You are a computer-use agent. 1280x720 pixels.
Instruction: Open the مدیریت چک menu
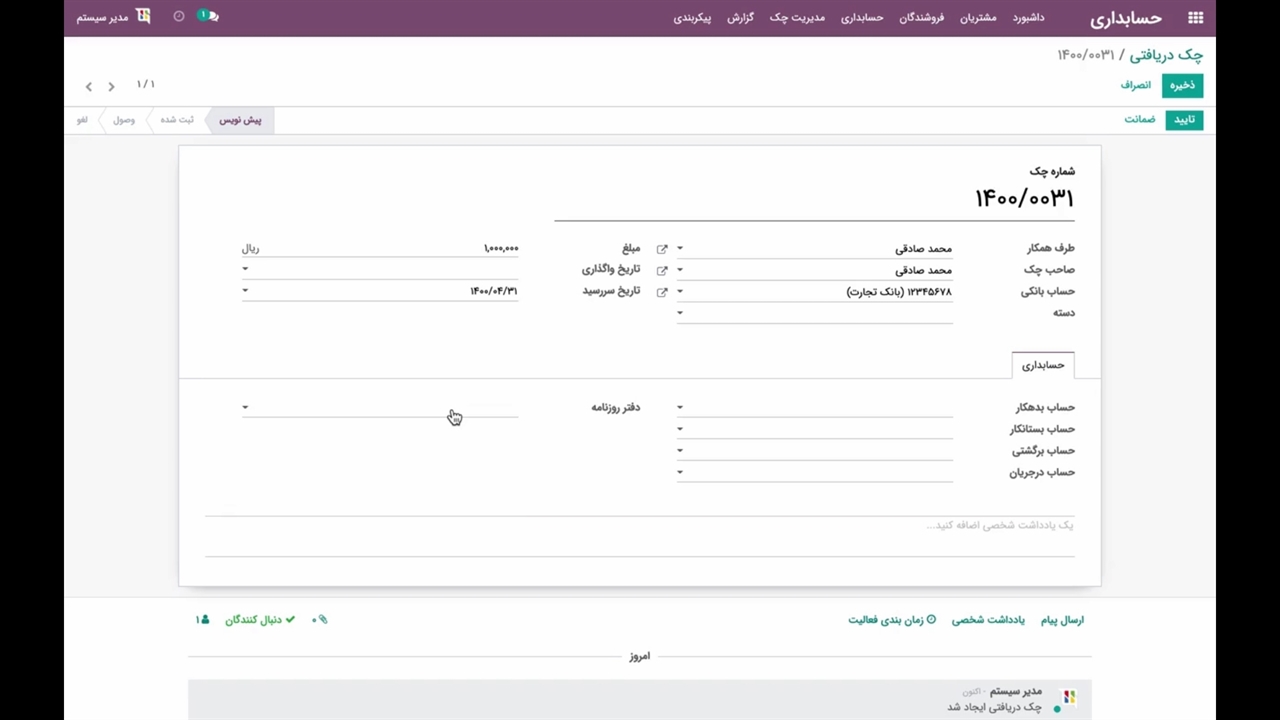(797, 18)
